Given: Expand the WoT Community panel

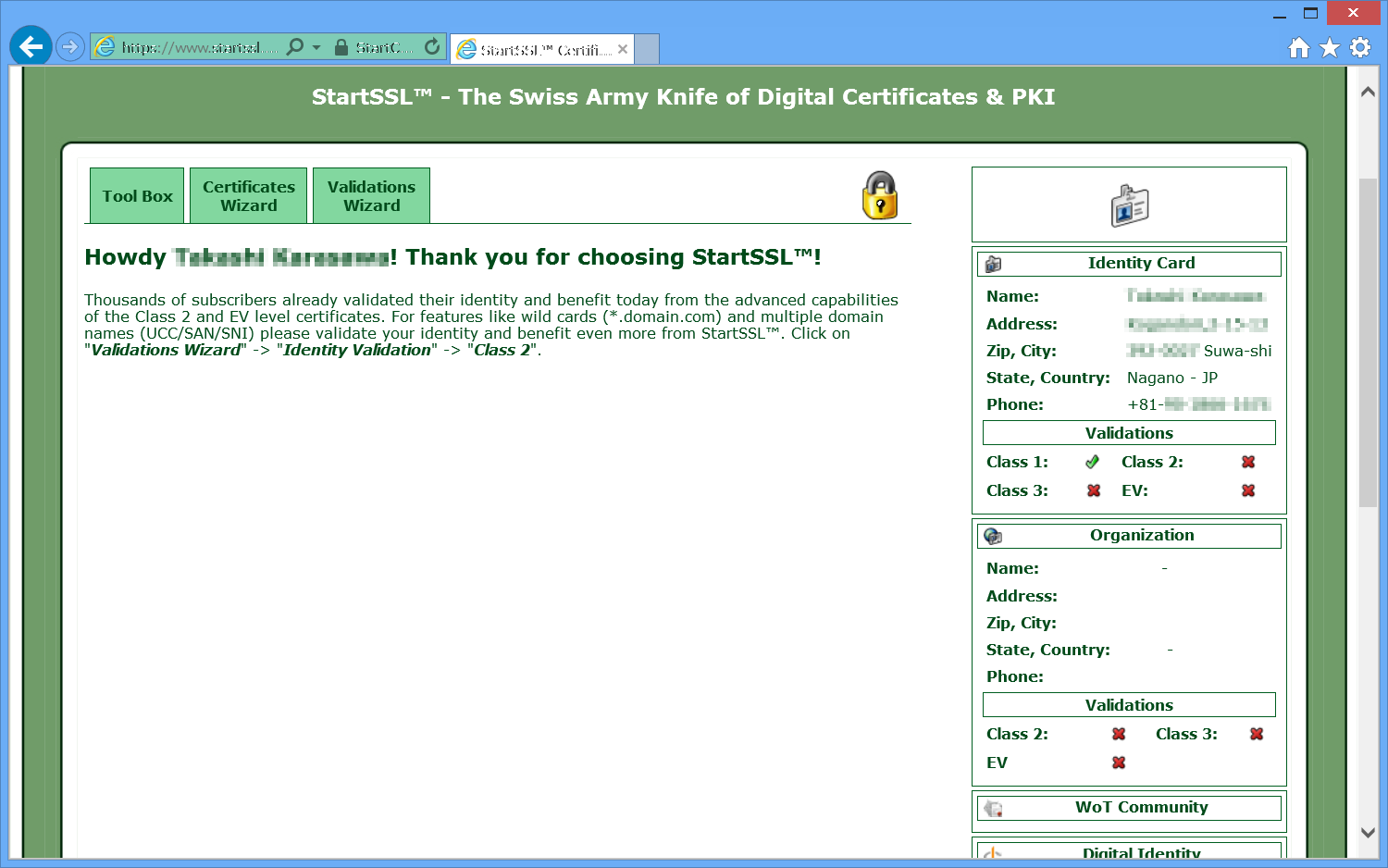Looking at the screenshot, I should point(1141,808).
